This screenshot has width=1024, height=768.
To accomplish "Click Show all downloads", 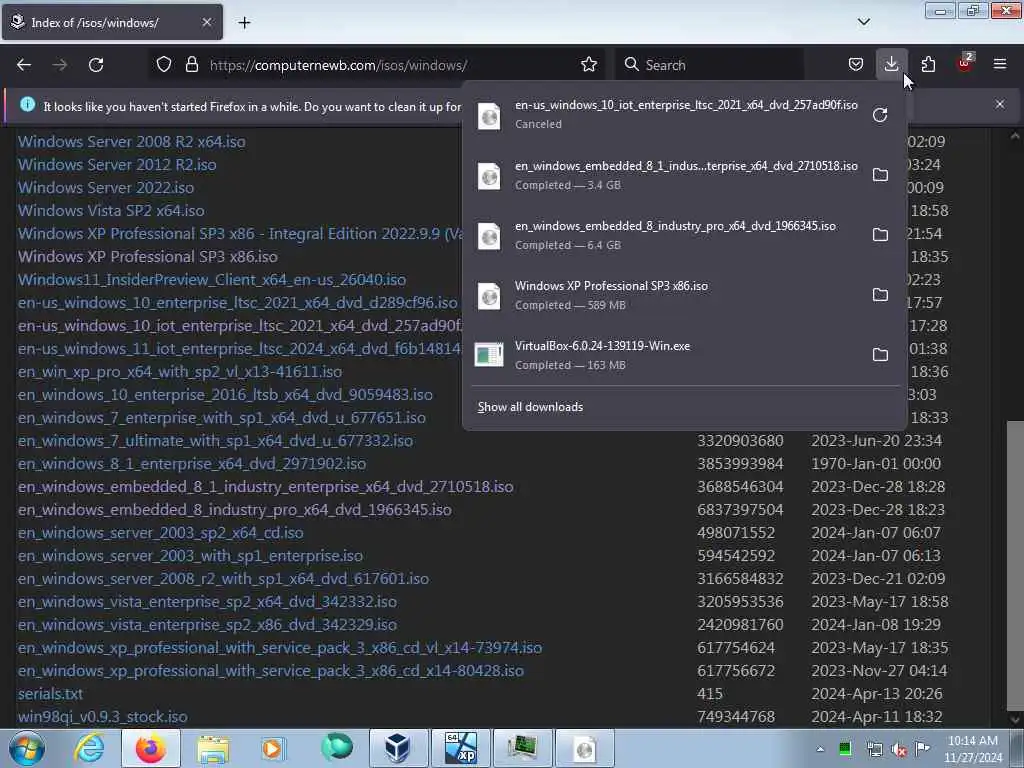I will pyautogui.click(x=530, y=407).
